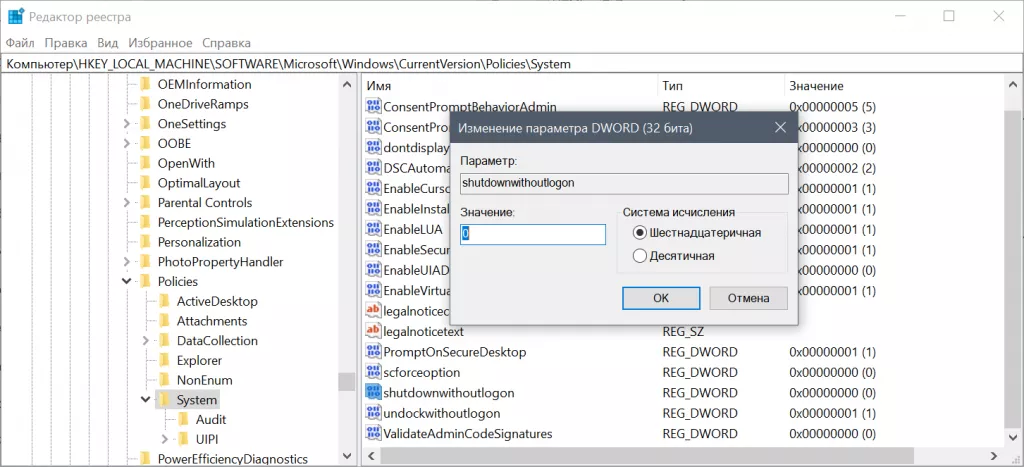The image size is (1024, 467).
Task: Open the Файл menu
Action: (20, 43)
